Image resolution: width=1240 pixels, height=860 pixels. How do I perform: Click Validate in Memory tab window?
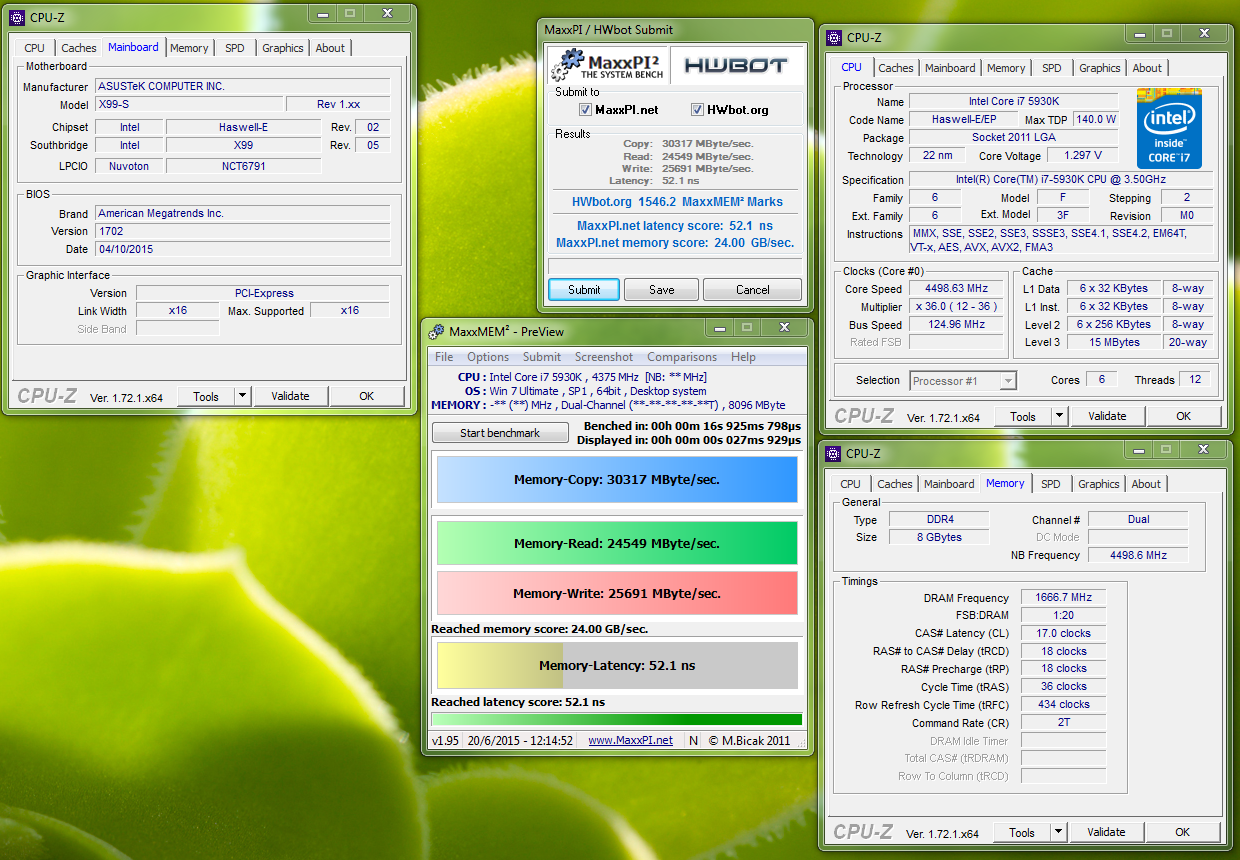[1106, 832]
